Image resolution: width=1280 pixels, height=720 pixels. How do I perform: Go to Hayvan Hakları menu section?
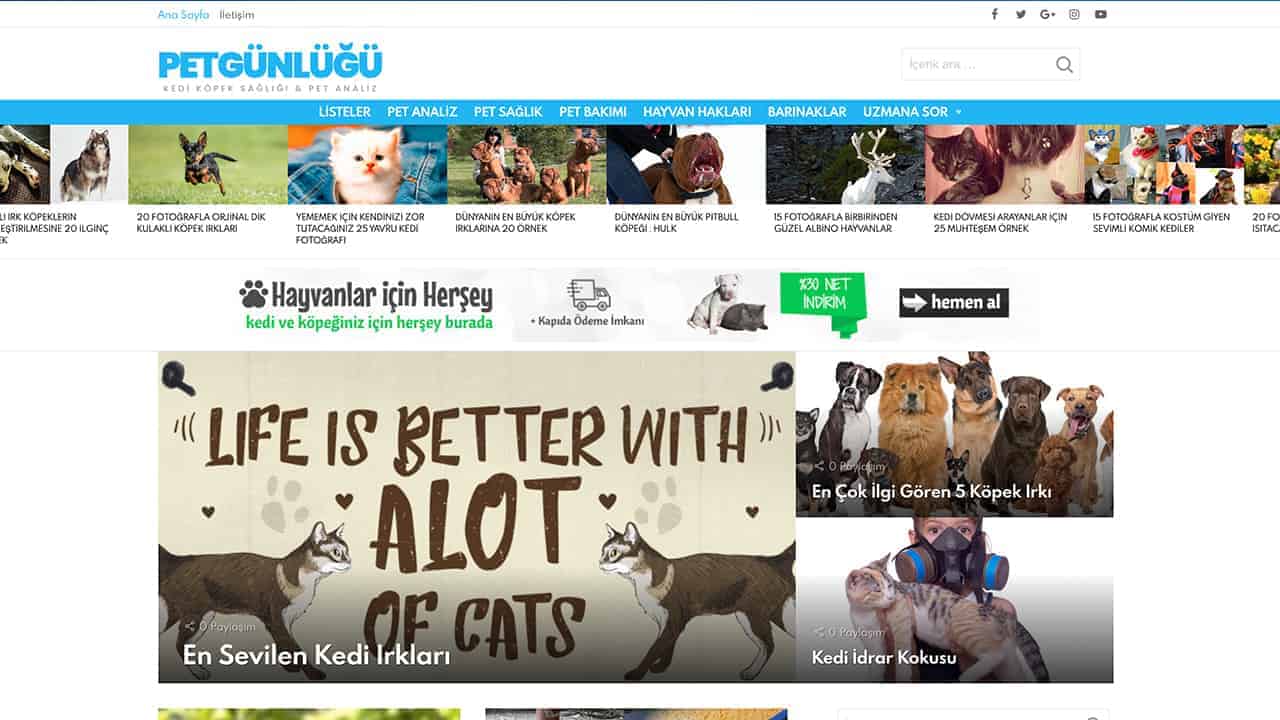(x=697, y=112)
